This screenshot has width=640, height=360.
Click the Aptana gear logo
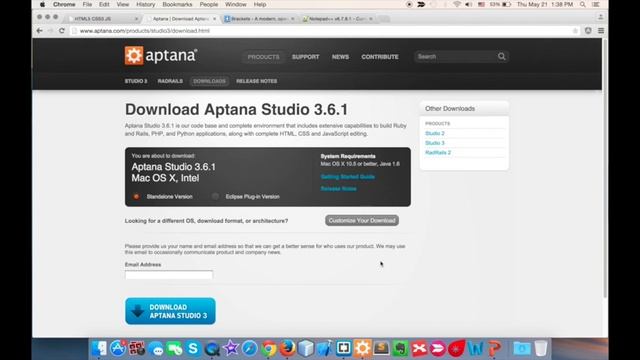pyautogui.click(x=134, y=56)
